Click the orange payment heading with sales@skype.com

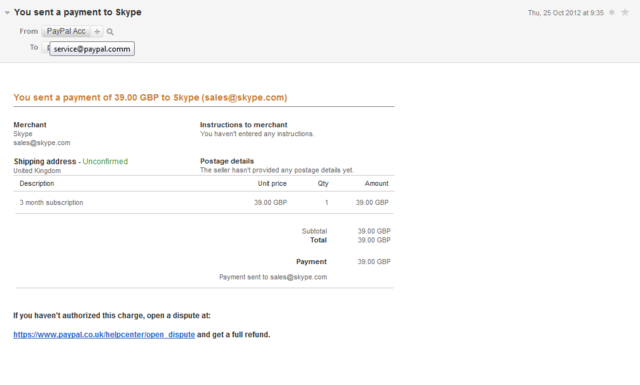(x=150, y=98)
